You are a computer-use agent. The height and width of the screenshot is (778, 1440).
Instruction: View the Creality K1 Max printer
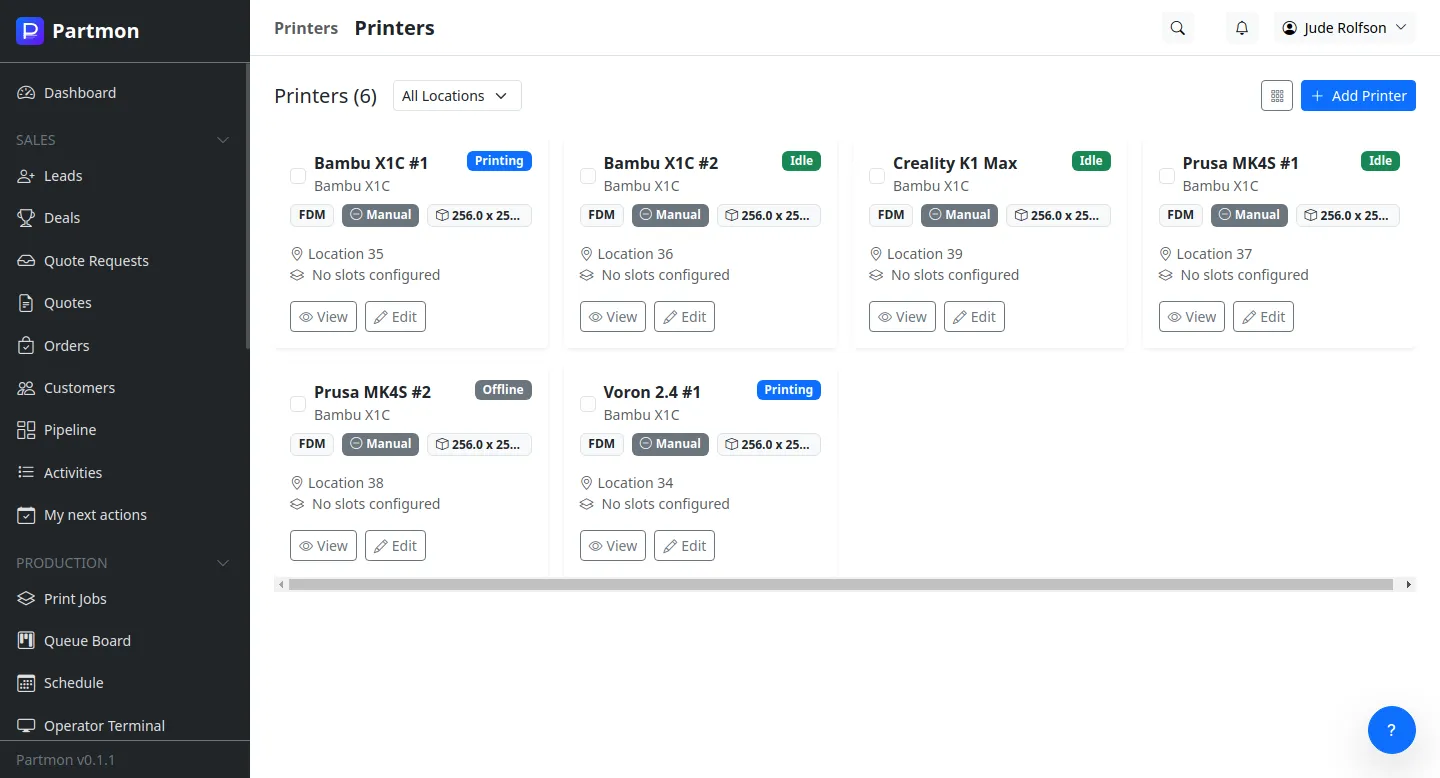[x=902, y=317]
